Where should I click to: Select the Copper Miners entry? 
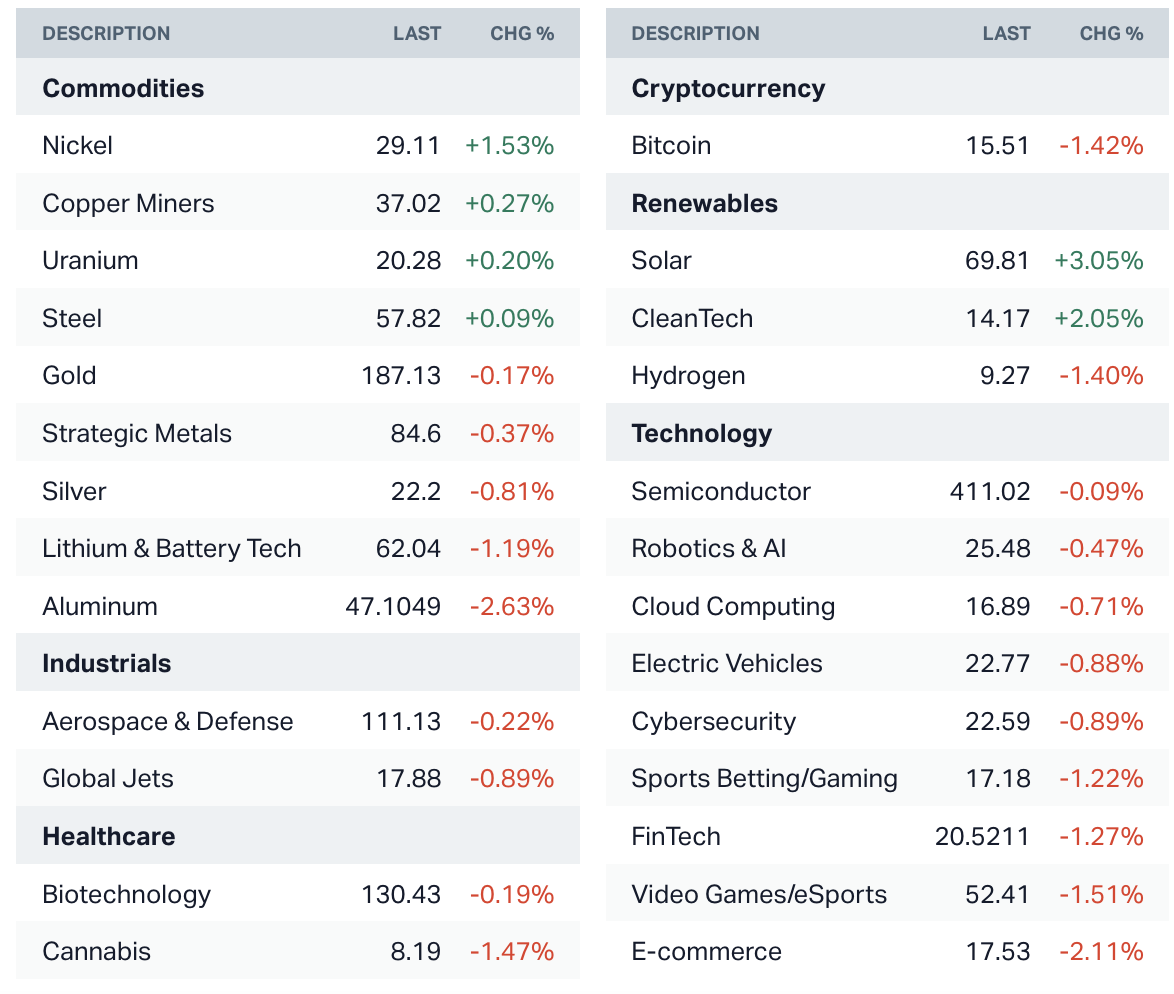point(128,204)
